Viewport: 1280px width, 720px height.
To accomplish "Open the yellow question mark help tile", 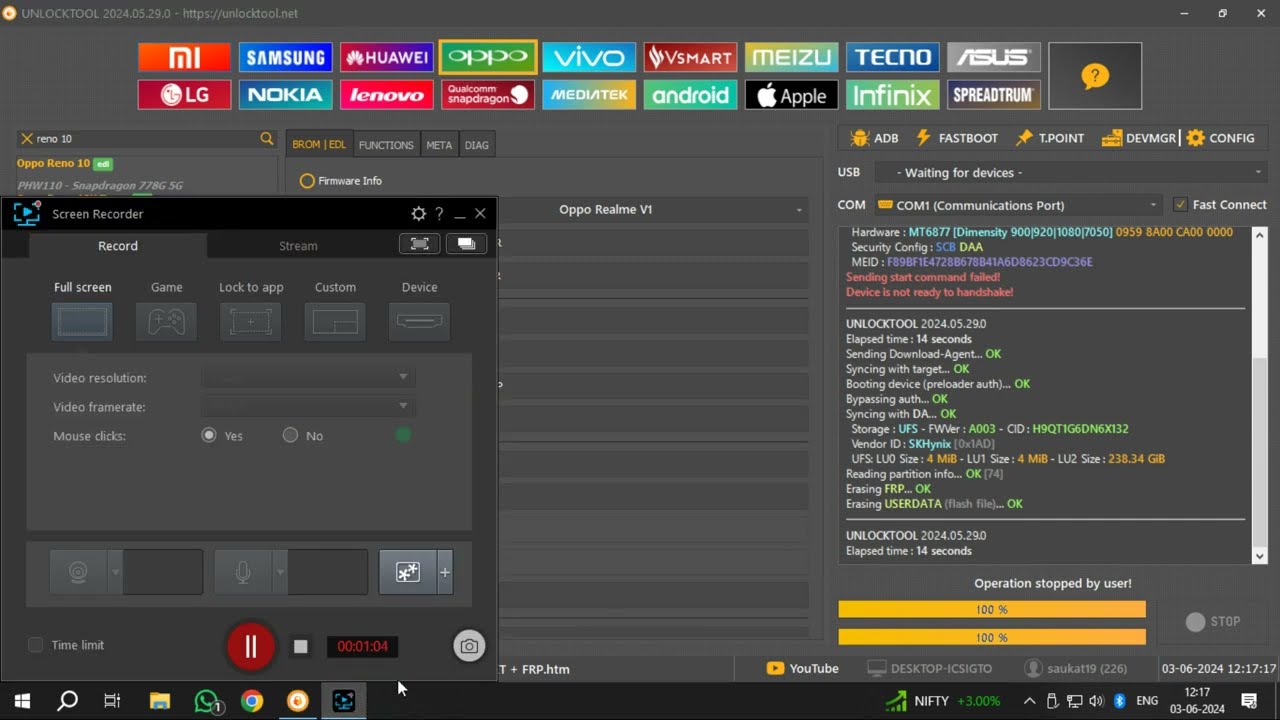I will coord(1095,76).
